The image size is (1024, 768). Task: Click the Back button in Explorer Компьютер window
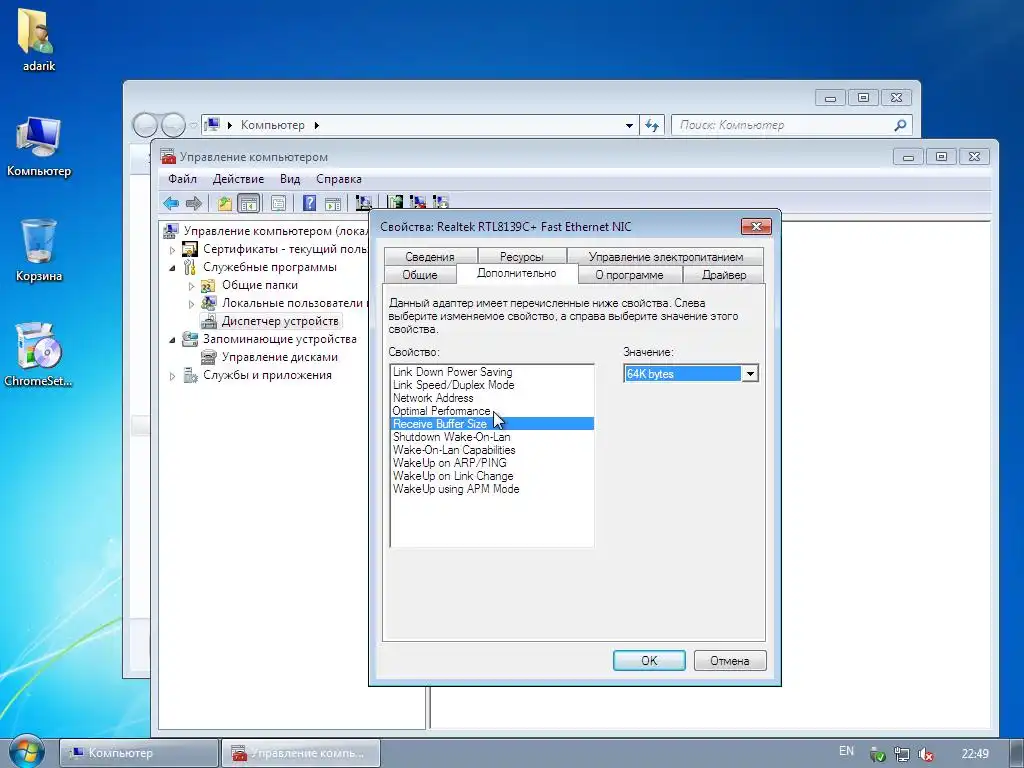click(x=145, y=125)
